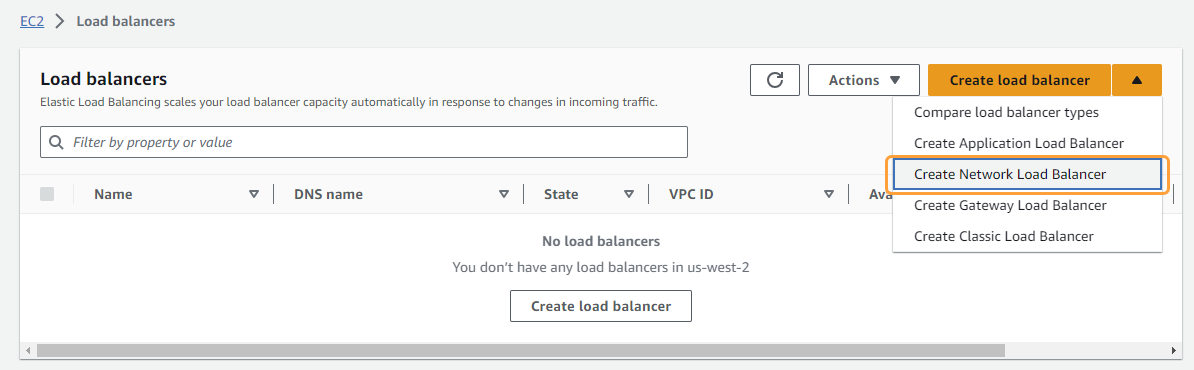Focus the Filter by property or value field
The height and width of the screenshot is (370, 1194).
[x=364, y=142]
